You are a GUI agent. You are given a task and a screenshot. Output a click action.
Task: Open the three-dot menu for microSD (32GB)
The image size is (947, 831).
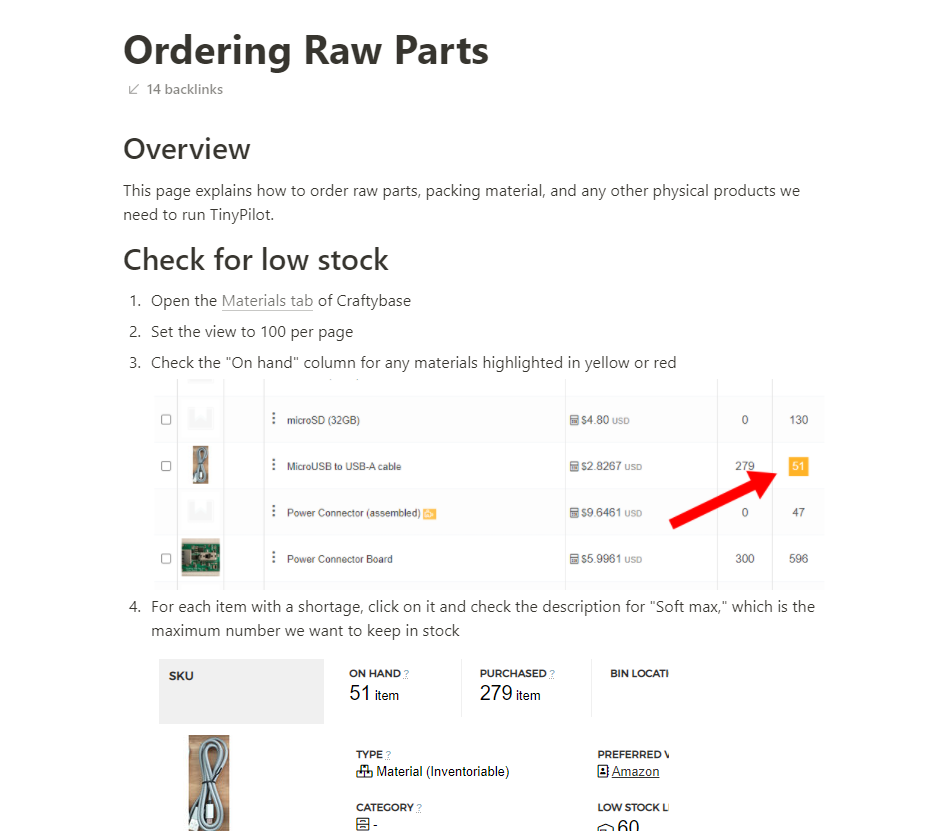(x=274, y=418)
